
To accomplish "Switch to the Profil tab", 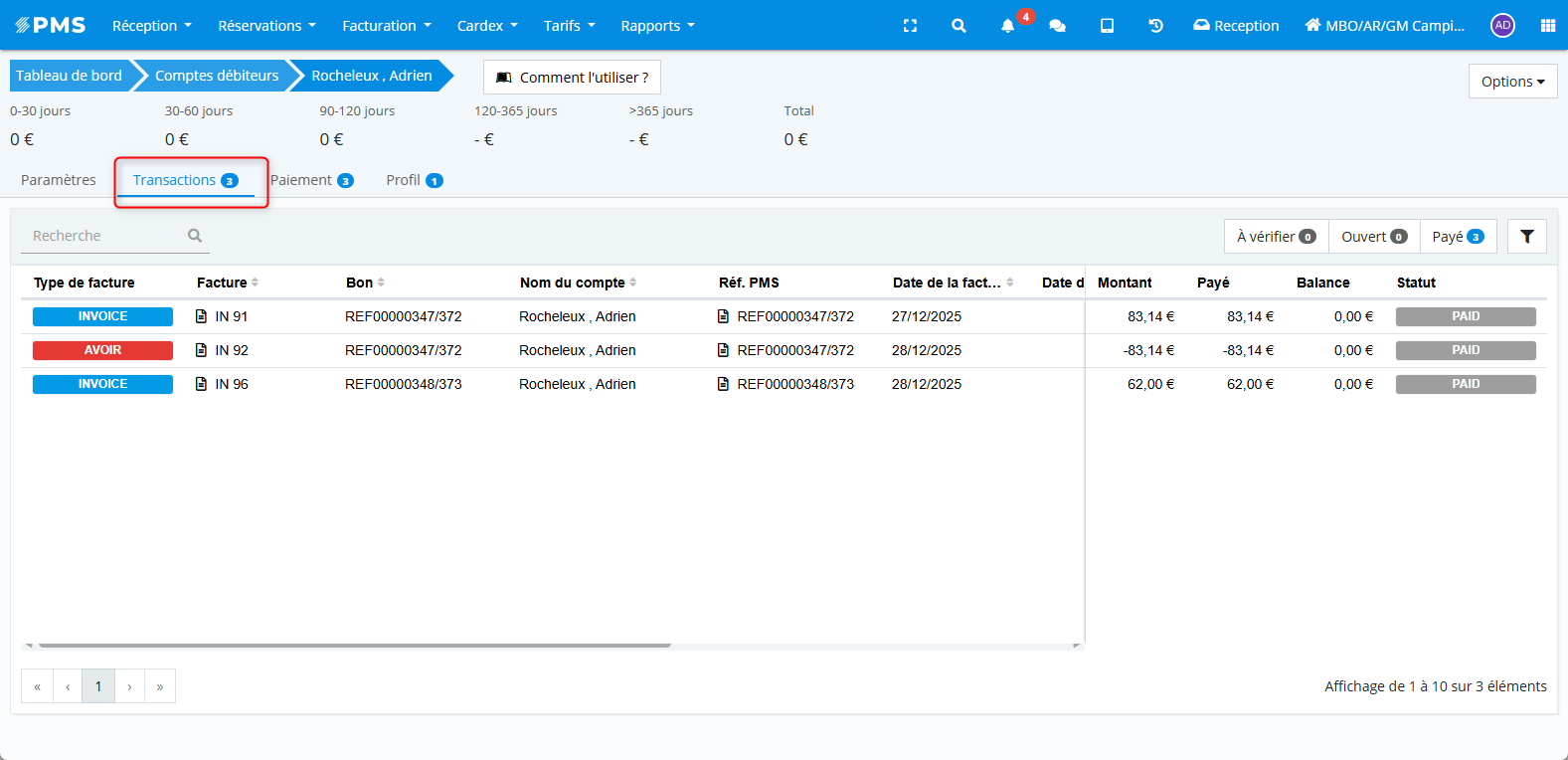I will pyautogui.click(x=414, y=180).
